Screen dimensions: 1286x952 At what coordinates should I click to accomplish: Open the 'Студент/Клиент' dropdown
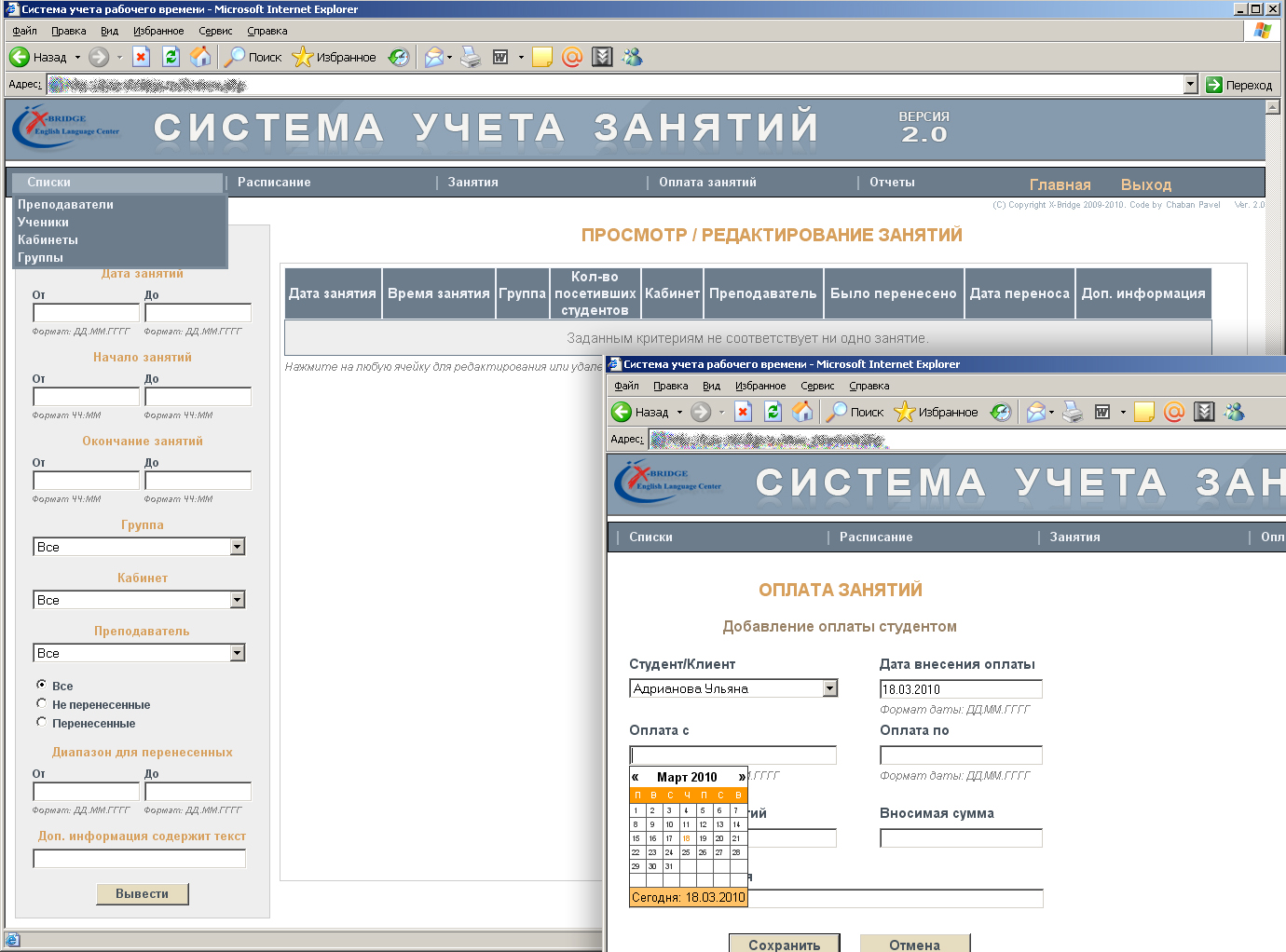(829, 688)
